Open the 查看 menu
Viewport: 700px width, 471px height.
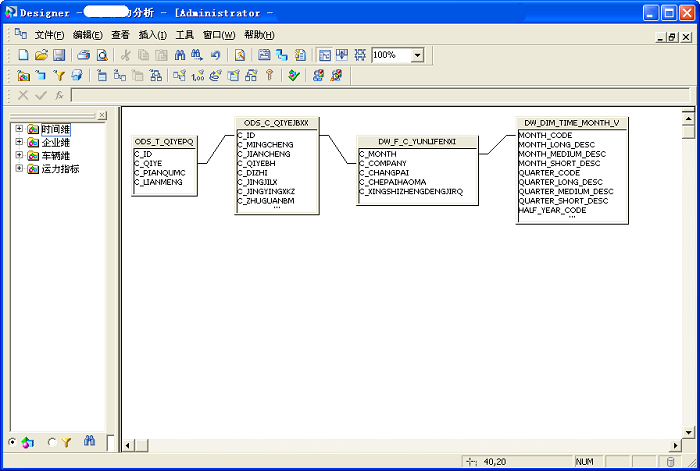(120, 35)
